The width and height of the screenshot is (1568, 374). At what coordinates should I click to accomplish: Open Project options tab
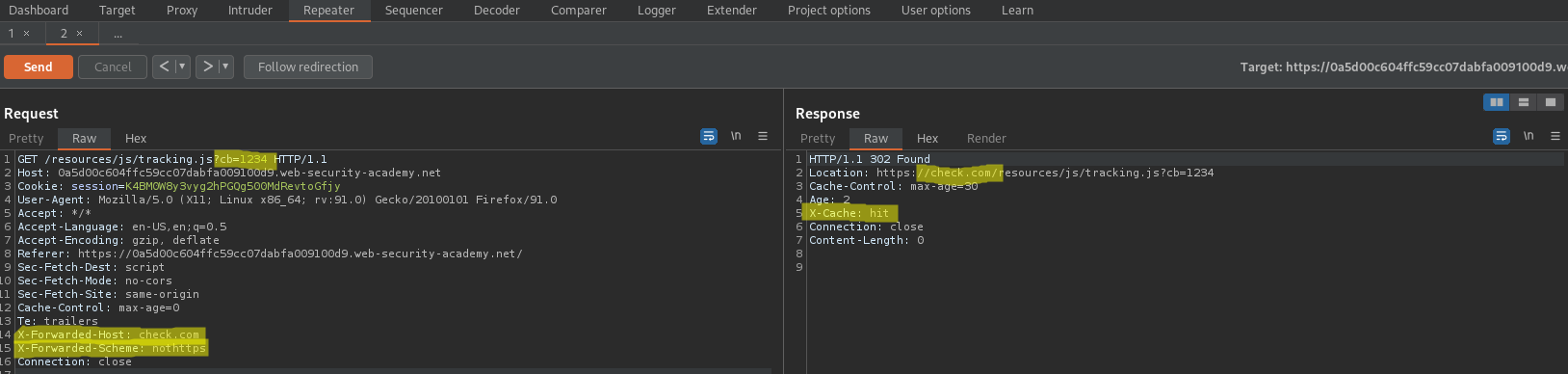point(829,11)
